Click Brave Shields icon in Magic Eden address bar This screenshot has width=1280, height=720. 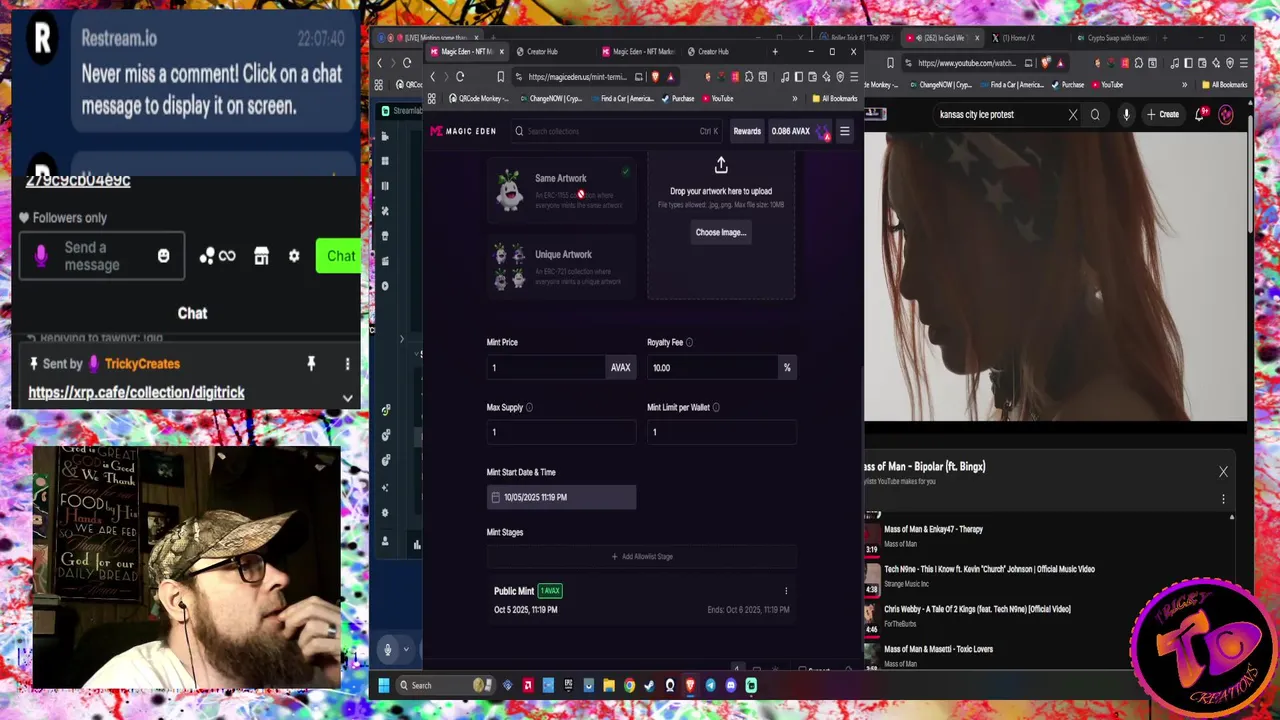click(x=655, y=77)
